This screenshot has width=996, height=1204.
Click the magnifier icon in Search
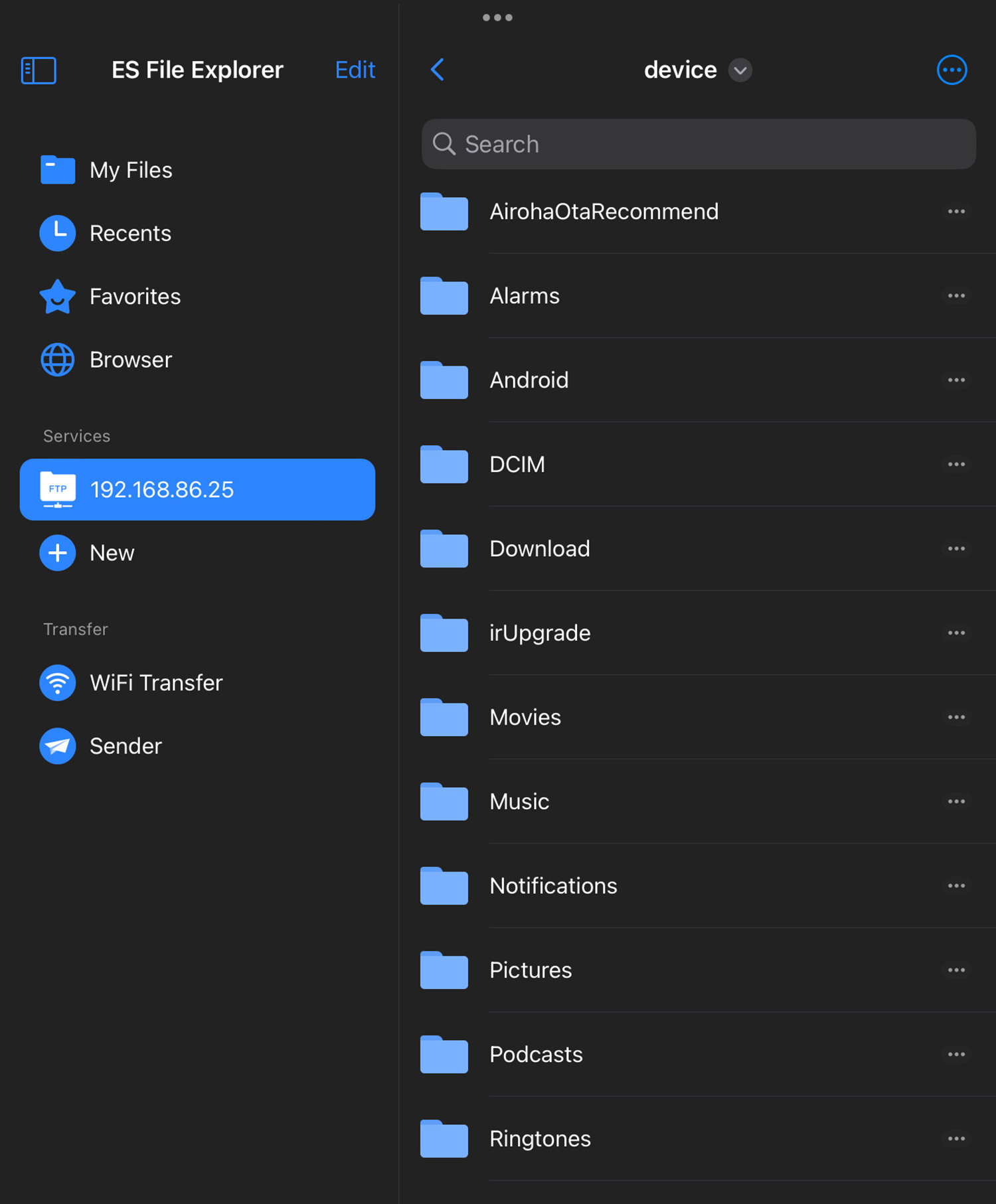click(x=444, y=144)
